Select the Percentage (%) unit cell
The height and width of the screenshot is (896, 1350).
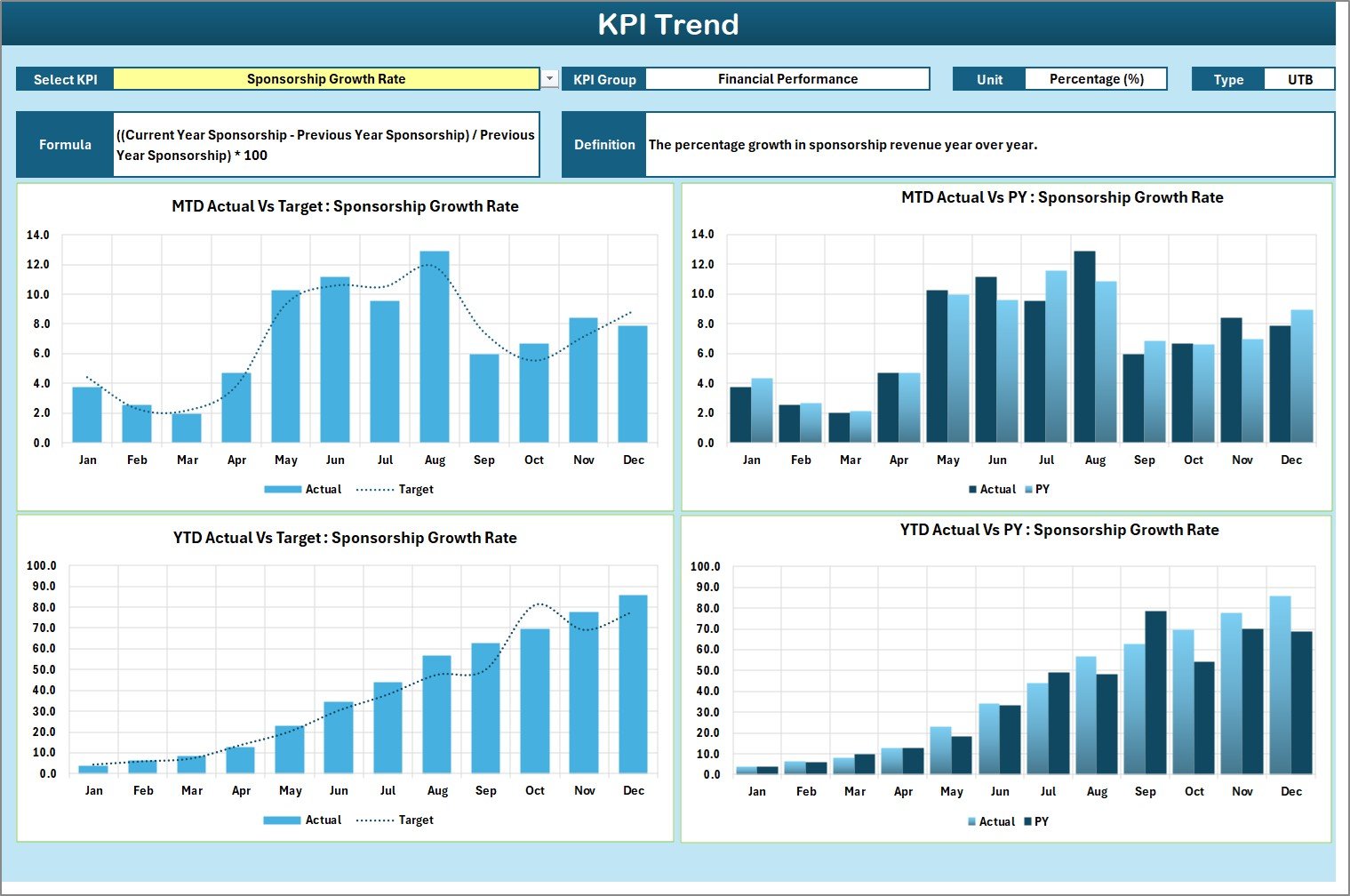coord(1096,79)
